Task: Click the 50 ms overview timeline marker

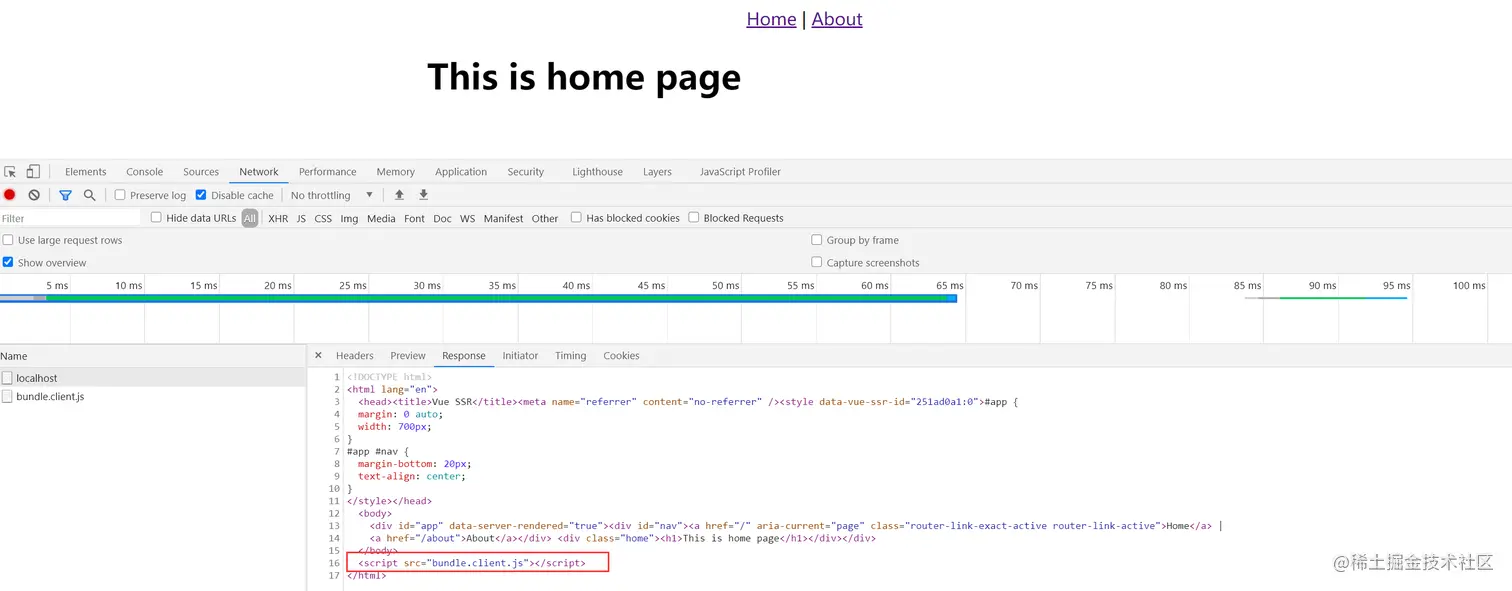Action: 726,285
